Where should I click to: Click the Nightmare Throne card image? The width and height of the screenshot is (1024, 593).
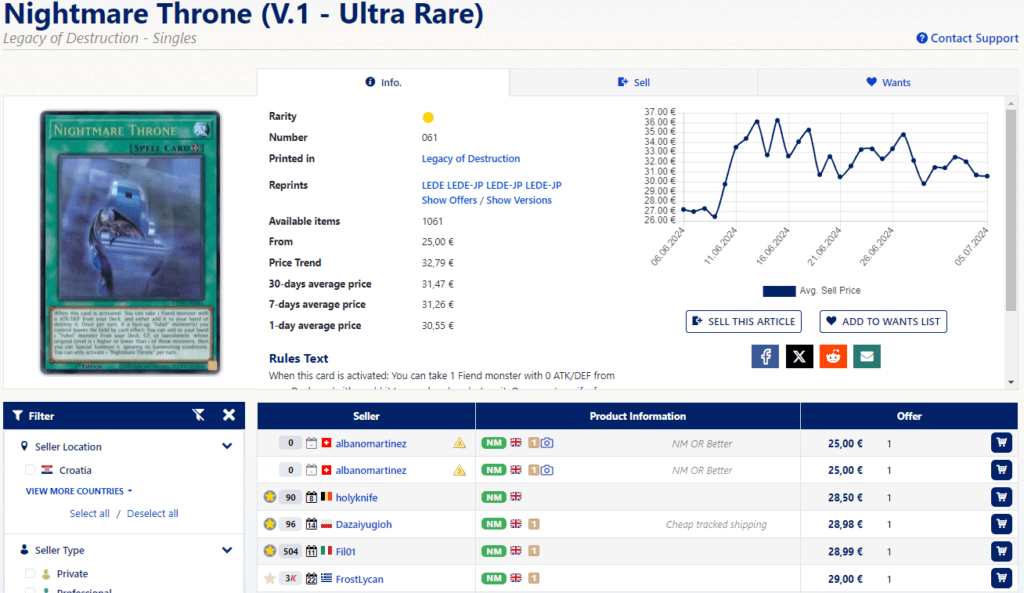130,242
